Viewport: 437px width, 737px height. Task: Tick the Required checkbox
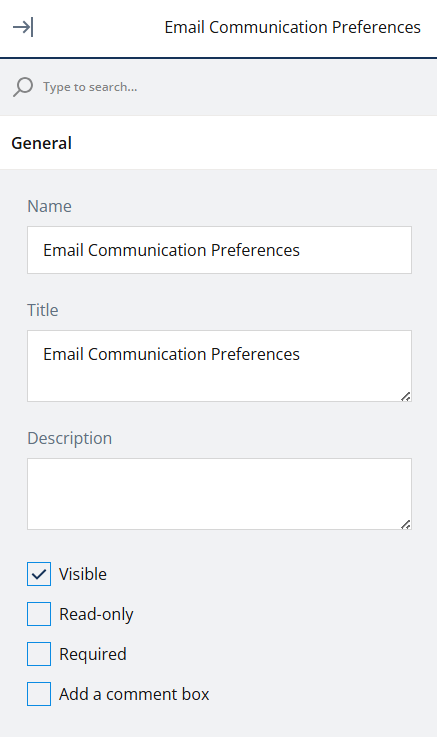(39, 654)
